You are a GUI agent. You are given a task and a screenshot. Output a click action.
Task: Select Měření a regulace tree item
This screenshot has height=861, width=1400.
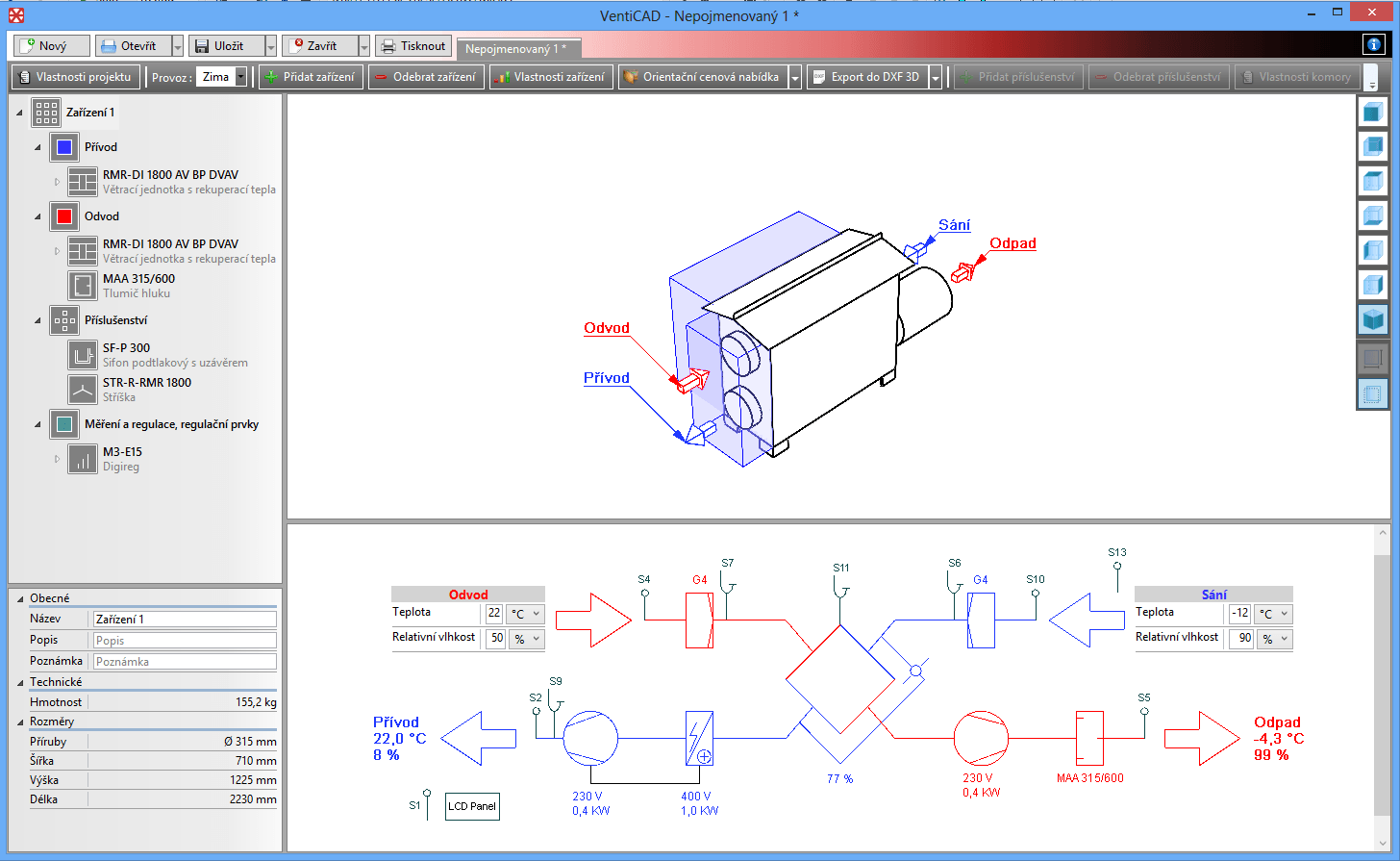(x=171, y=424)
